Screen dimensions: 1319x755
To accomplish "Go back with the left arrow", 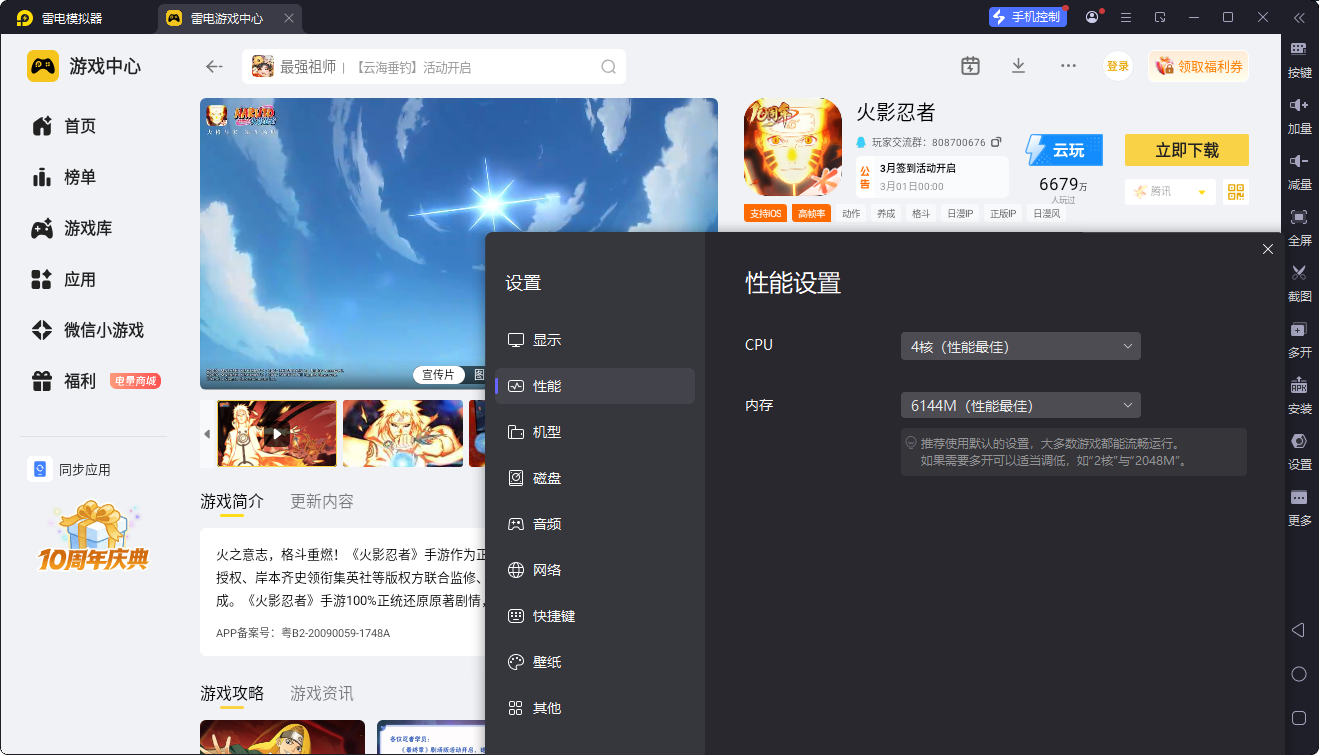I will (214, 66).
